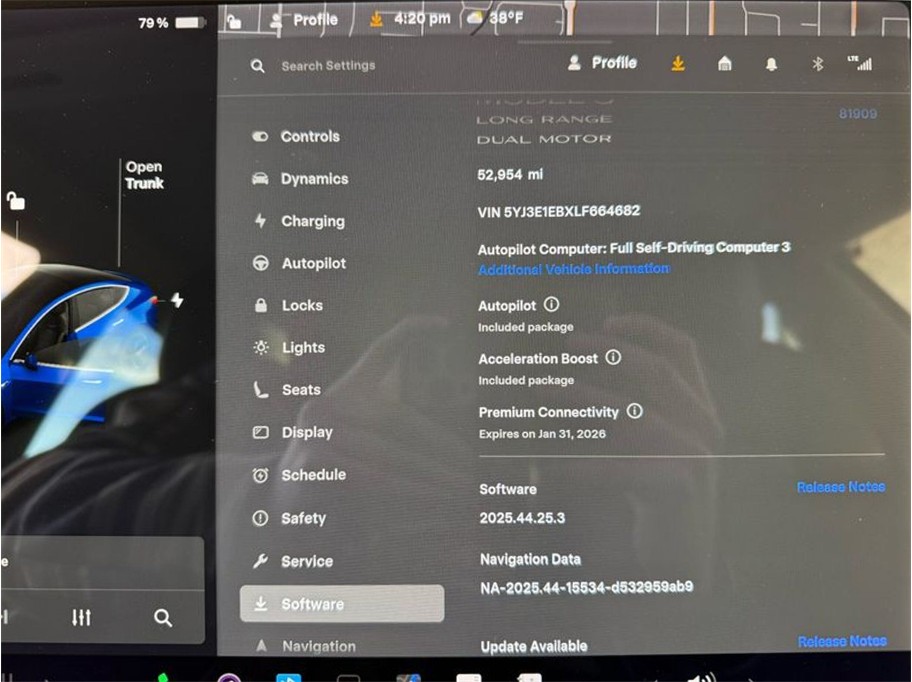This screenshot has width=912, height=682.
Task: Open the Profile dropdown in settings header
Action: coord(602,63)
